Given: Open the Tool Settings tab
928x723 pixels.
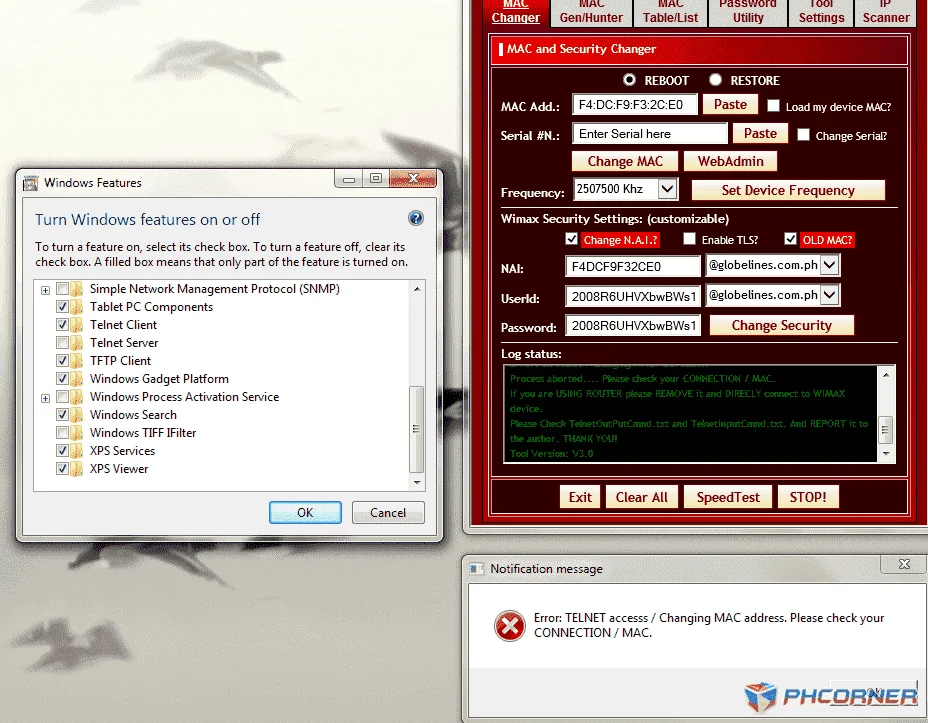Looking at the screenshot, I should 821,12.
